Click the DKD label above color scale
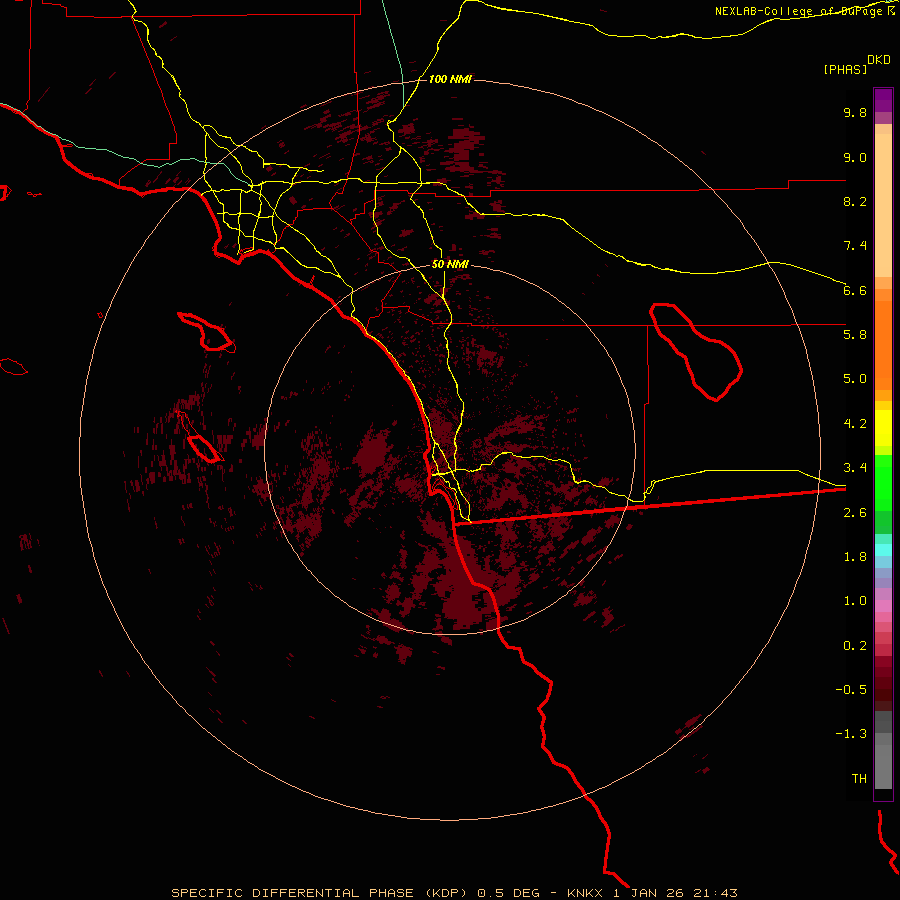 [879, 59]
